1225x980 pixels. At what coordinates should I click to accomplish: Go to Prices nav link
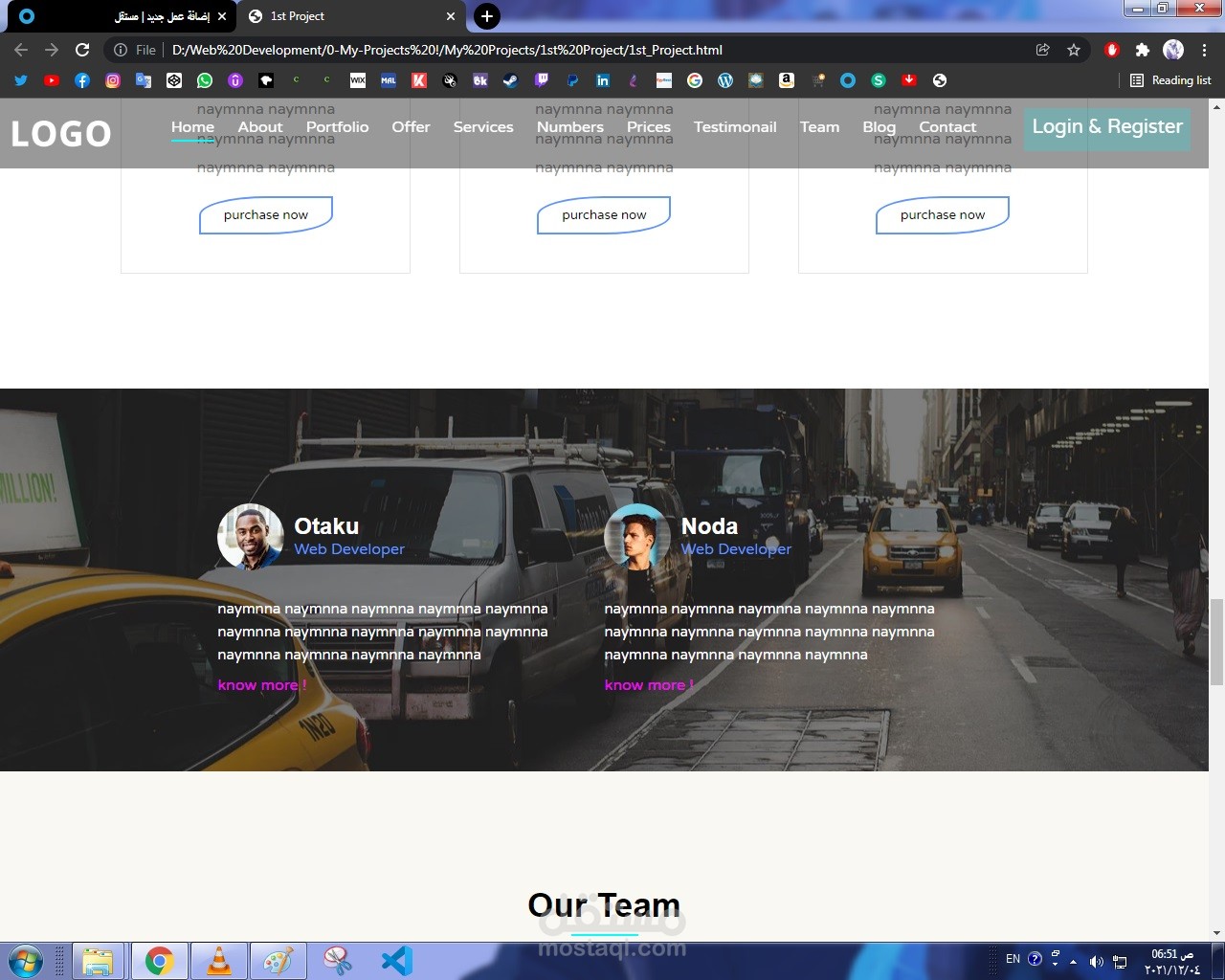click(x=649, y=126)
